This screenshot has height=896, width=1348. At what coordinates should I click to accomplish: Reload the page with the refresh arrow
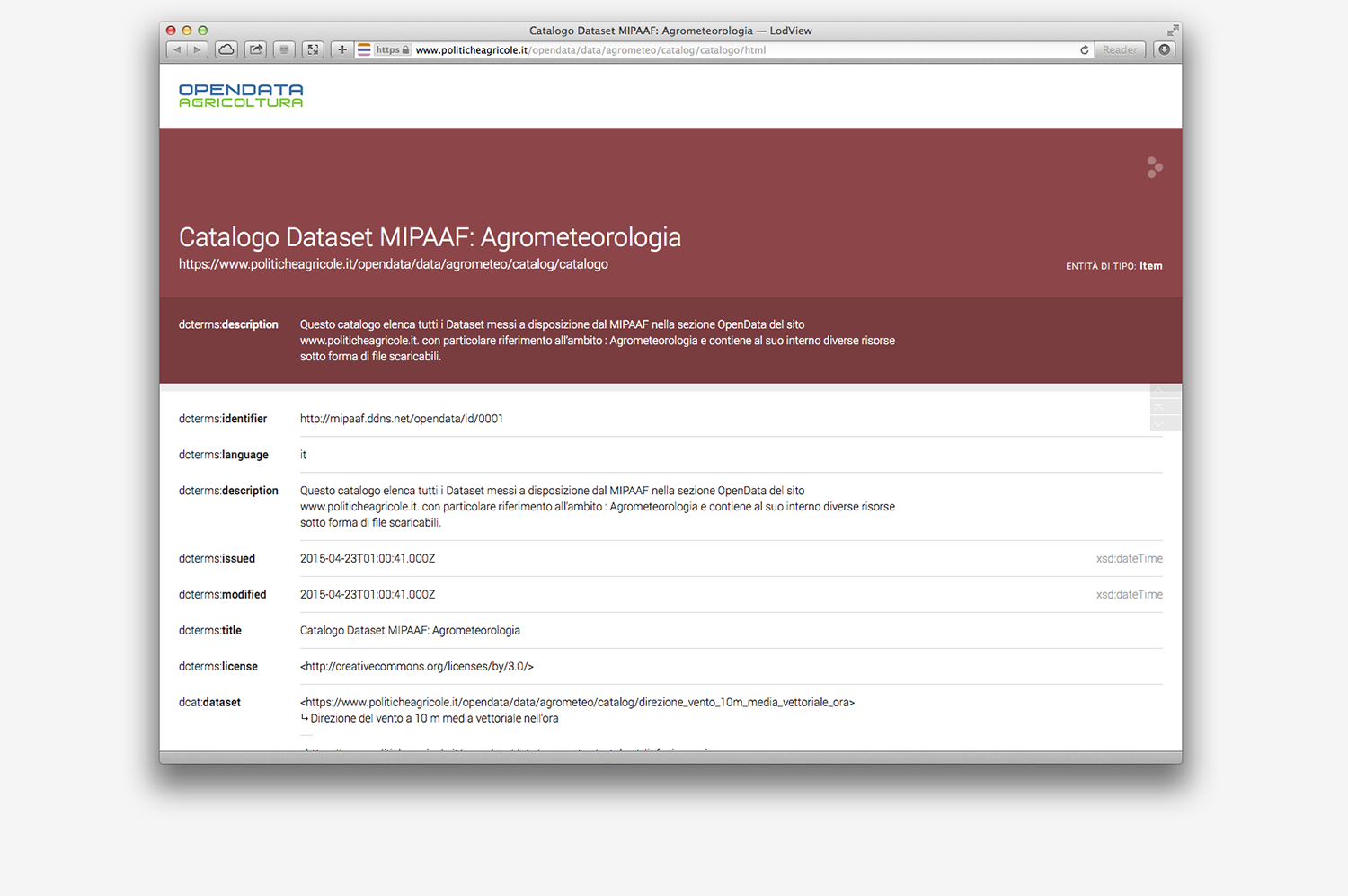tap(1085, 50)
